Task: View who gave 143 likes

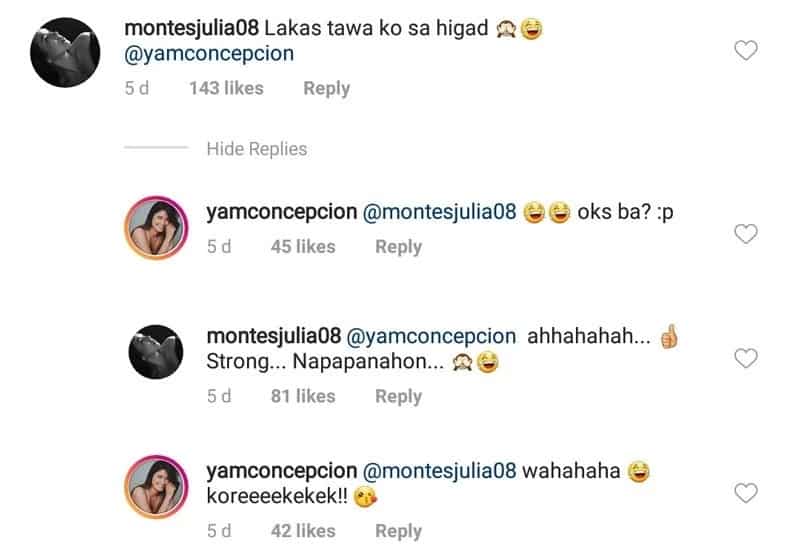Action: (x=227, y=88)
